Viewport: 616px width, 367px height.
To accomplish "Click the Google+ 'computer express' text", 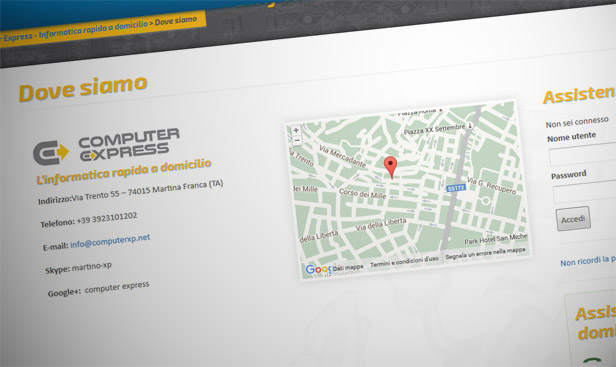I will (117, 287).
